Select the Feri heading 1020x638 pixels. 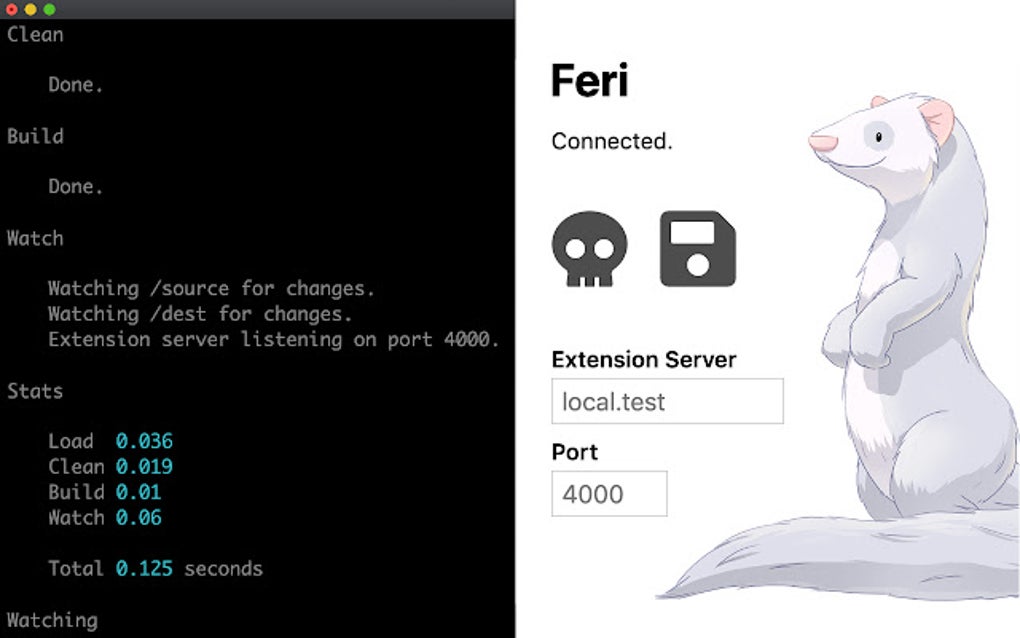coord(589,80)
